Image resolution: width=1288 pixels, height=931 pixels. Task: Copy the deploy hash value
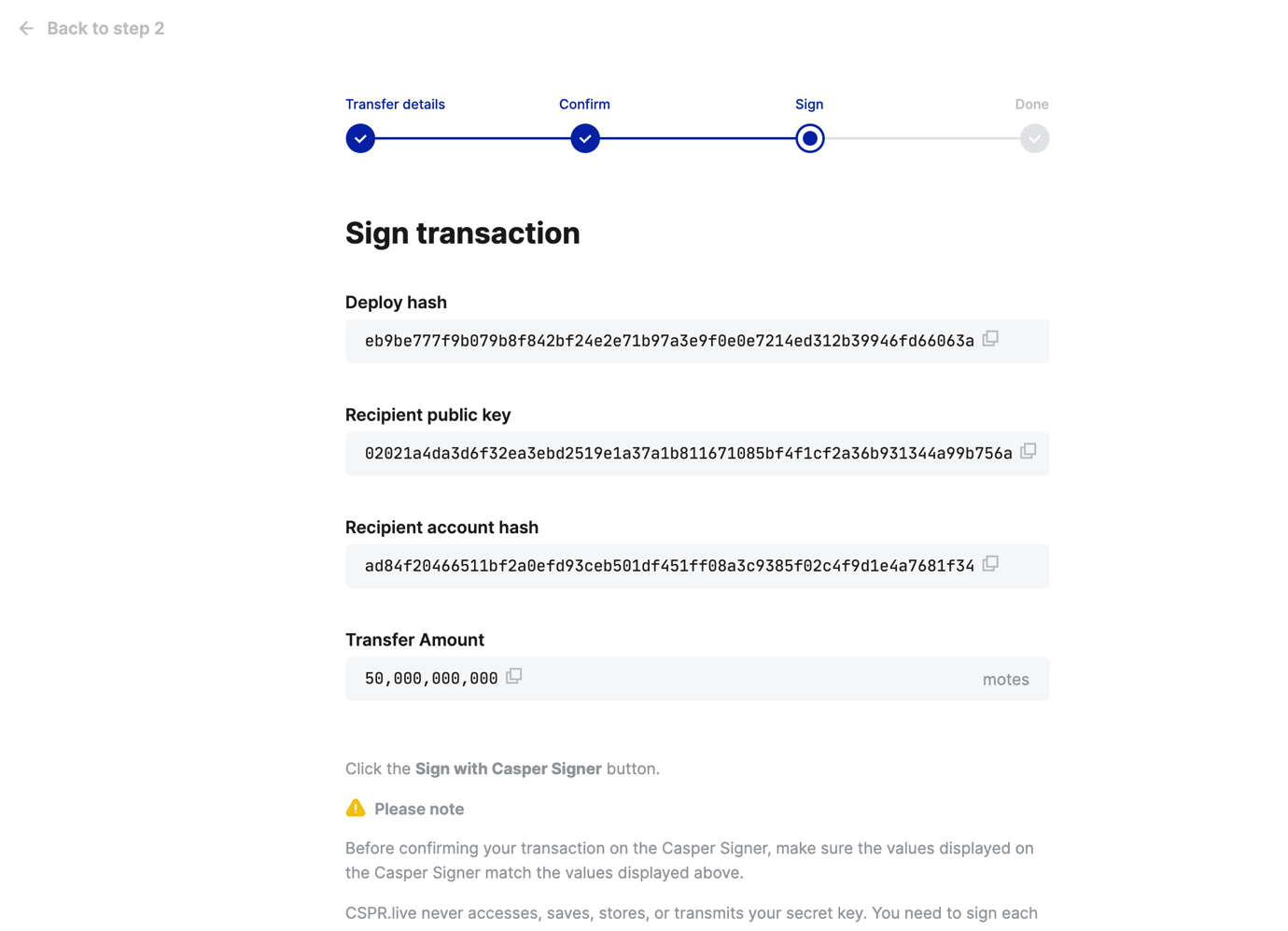coord(990,339)
